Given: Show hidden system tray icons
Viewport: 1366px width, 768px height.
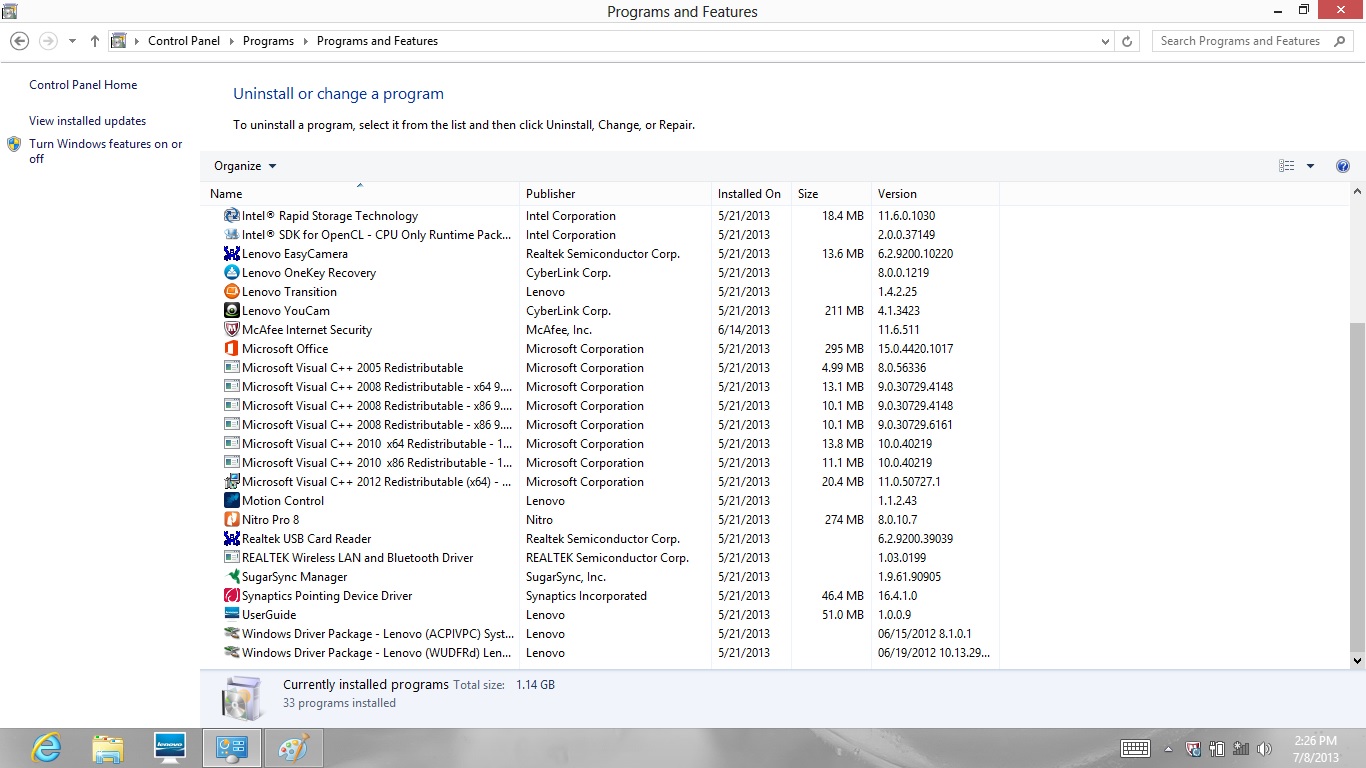Looking at the screenshot, I should click(1168, 749).
